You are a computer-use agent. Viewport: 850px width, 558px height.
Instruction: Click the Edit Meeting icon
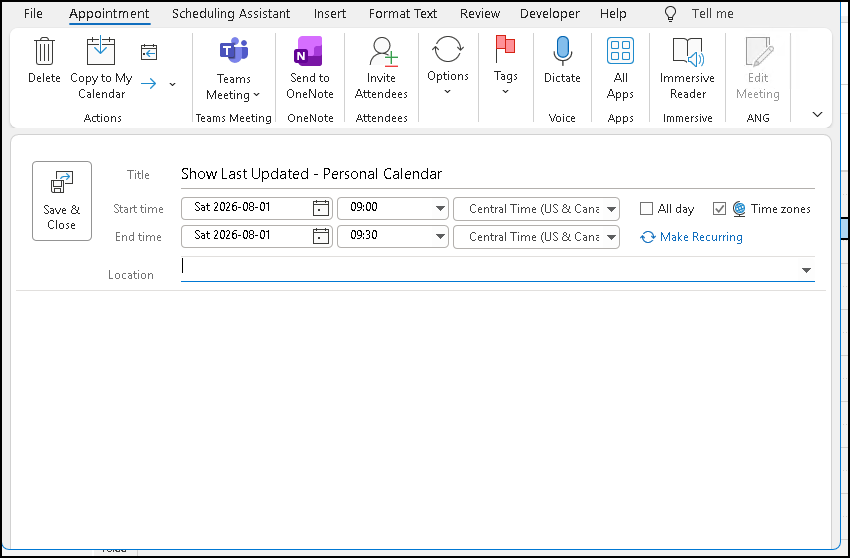[759, 52]
